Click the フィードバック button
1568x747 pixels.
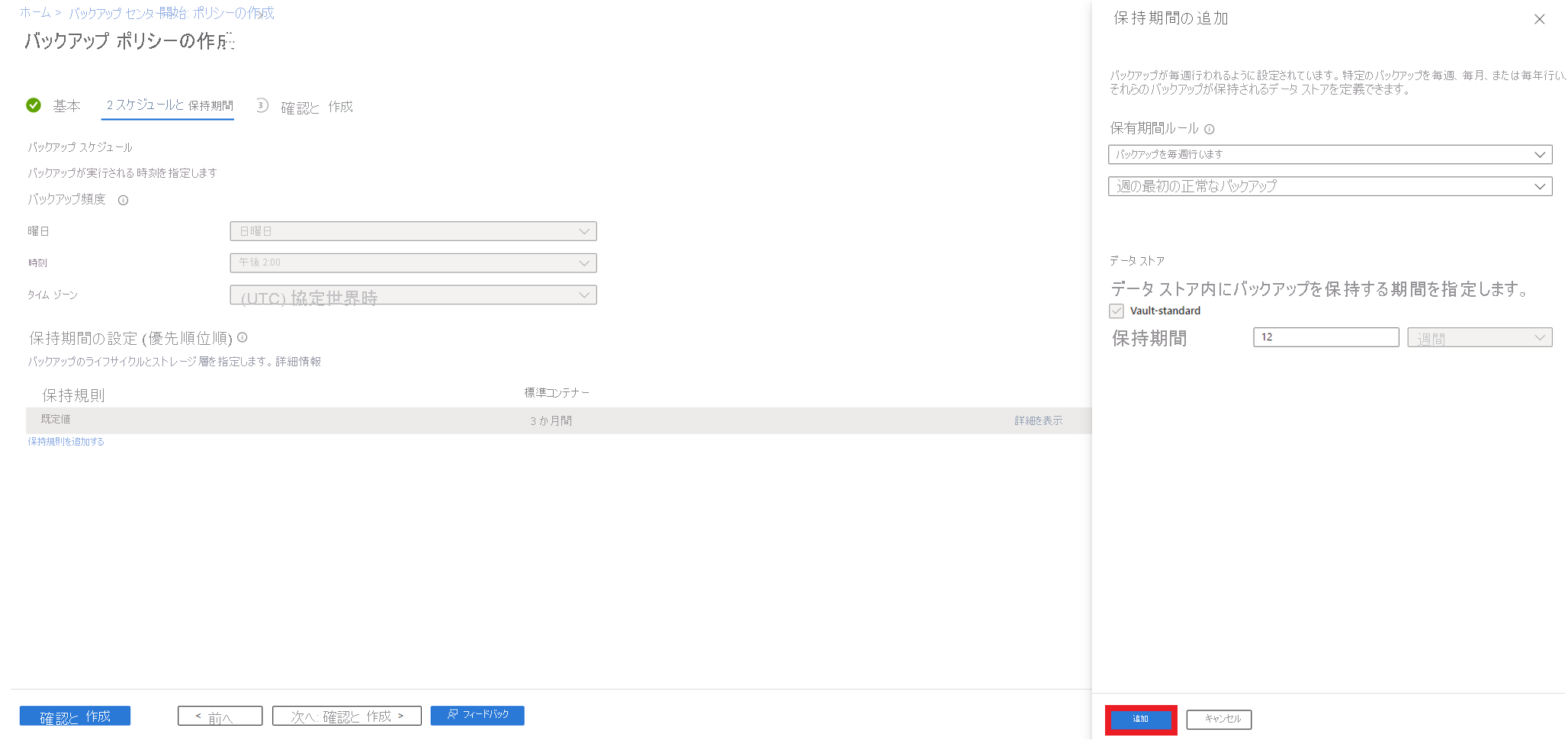tap(477, 716)
